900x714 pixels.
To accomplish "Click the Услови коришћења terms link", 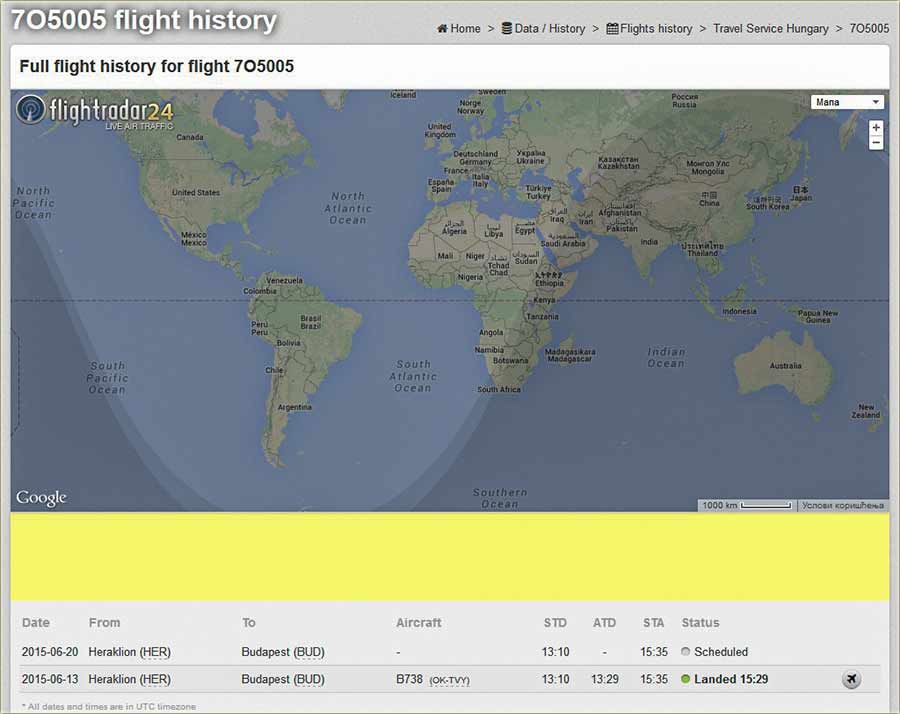I will click(x=843, y=505).
